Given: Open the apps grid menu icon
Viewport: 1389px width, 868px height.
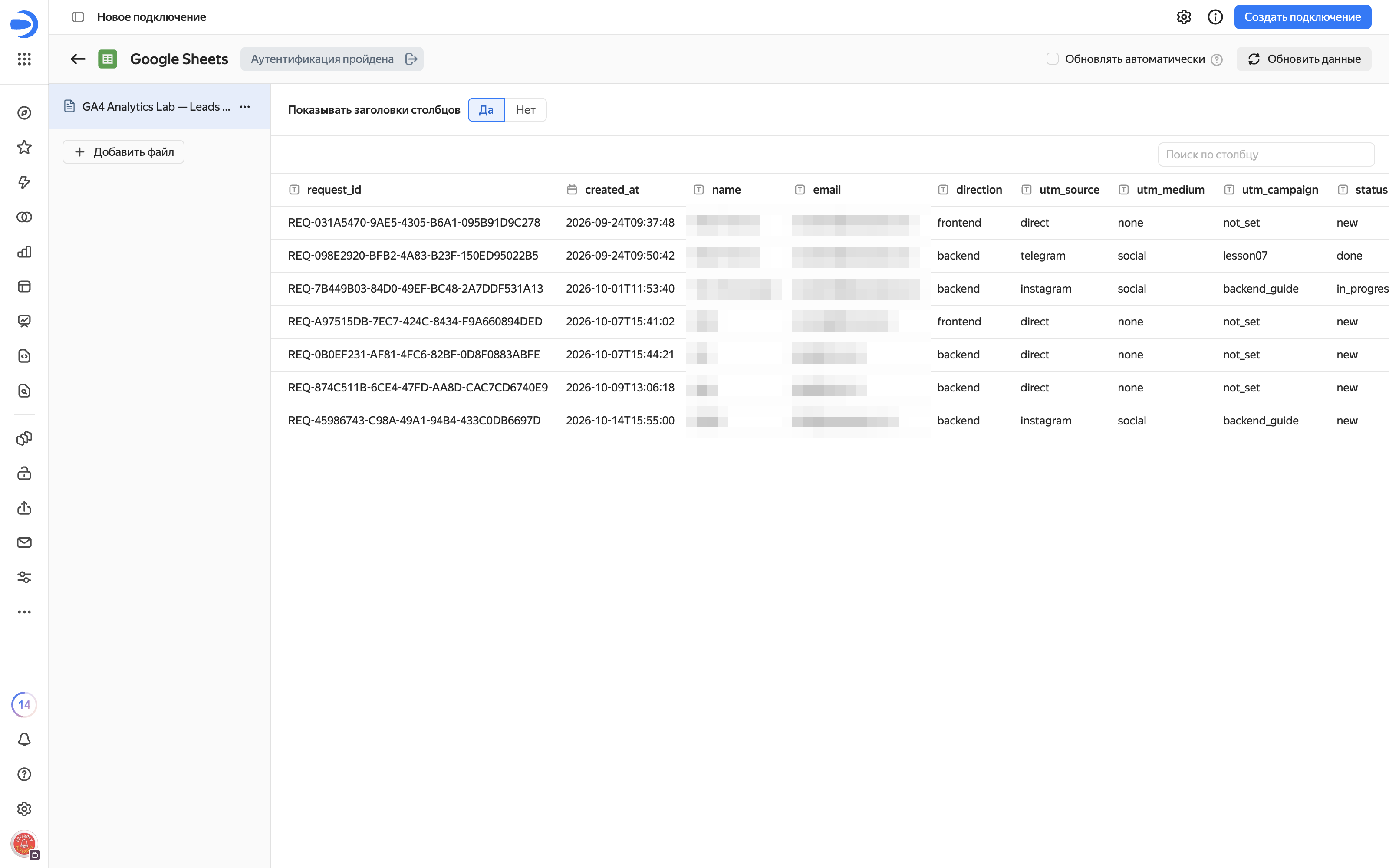Looking at the screenshot, I should (x=24, y=59).
